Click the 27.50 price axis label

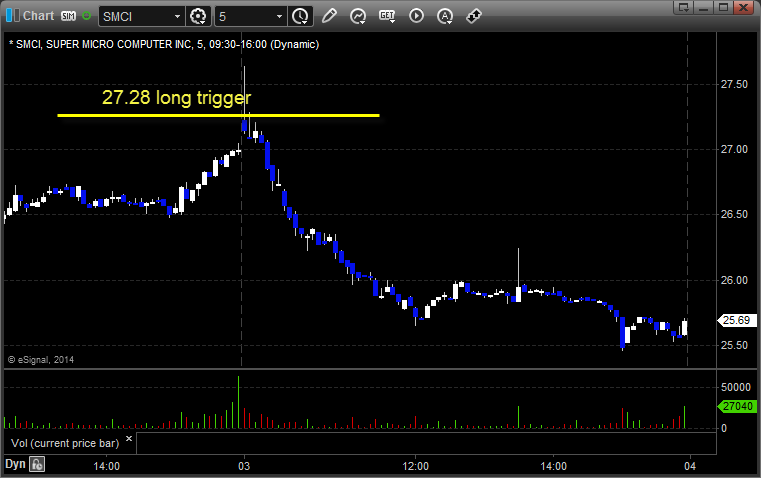click(734, 84)
